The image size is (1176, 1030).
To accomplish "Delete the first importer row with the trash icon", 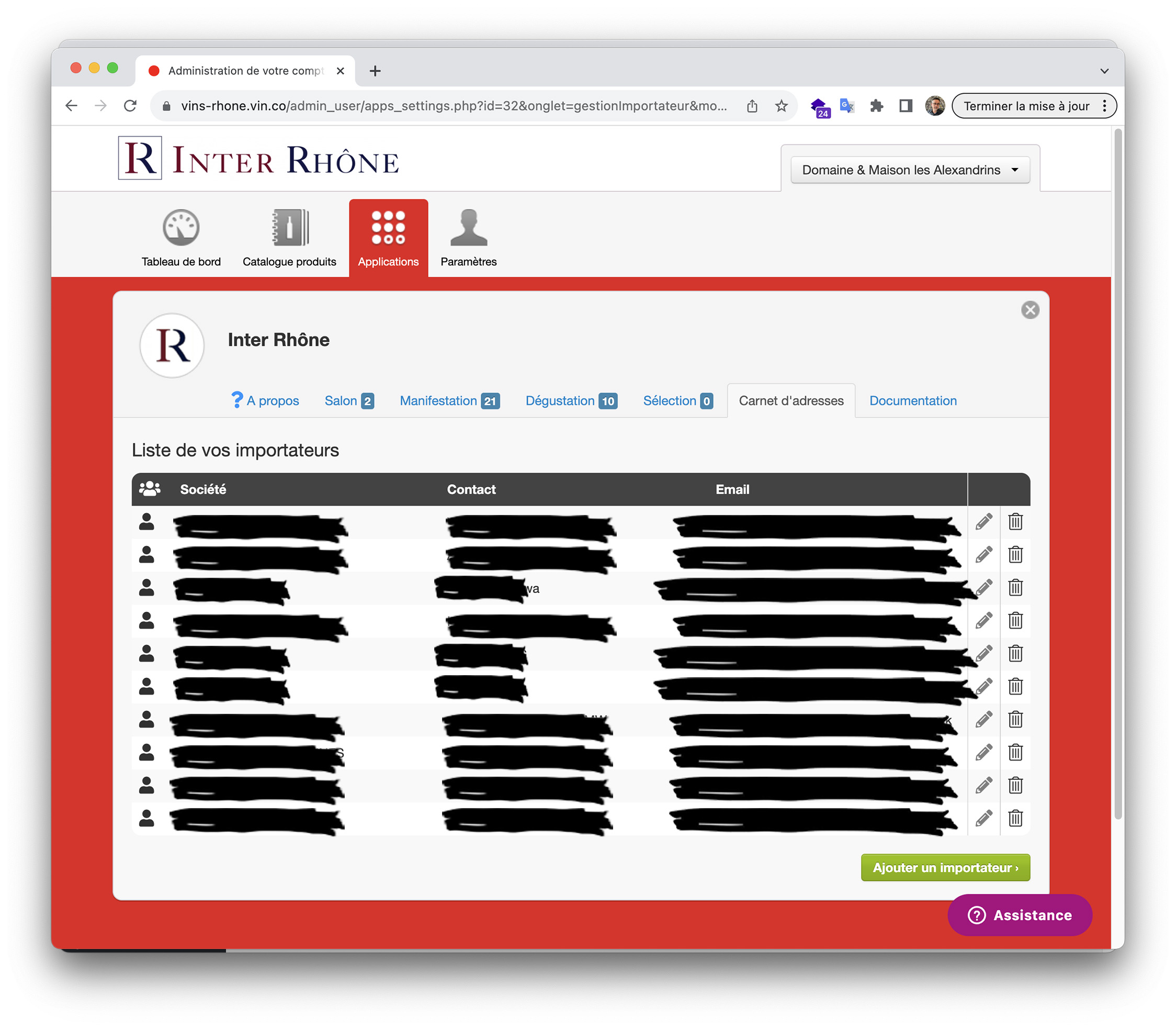I will coord(1015,521).
